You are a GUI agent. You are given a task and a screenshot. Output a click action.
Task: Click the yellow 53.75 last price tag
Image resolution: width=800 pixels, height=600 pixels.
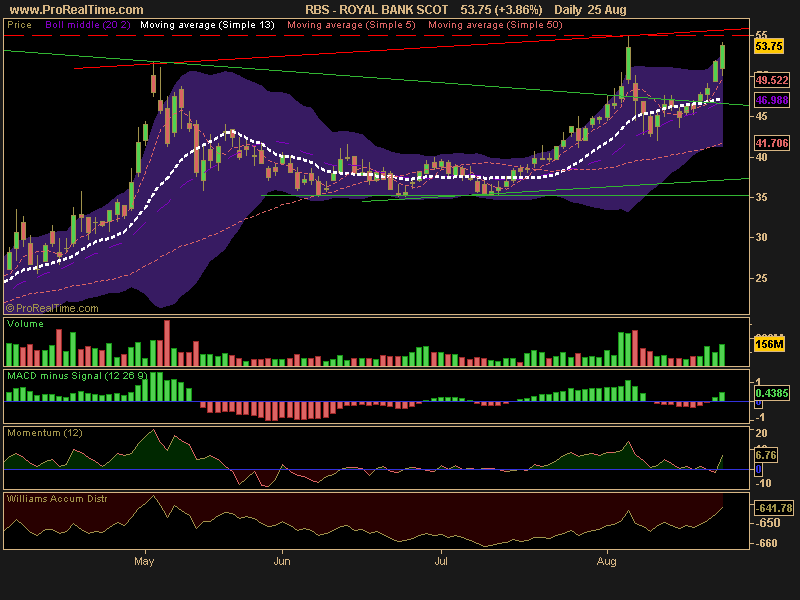(769, 46)
